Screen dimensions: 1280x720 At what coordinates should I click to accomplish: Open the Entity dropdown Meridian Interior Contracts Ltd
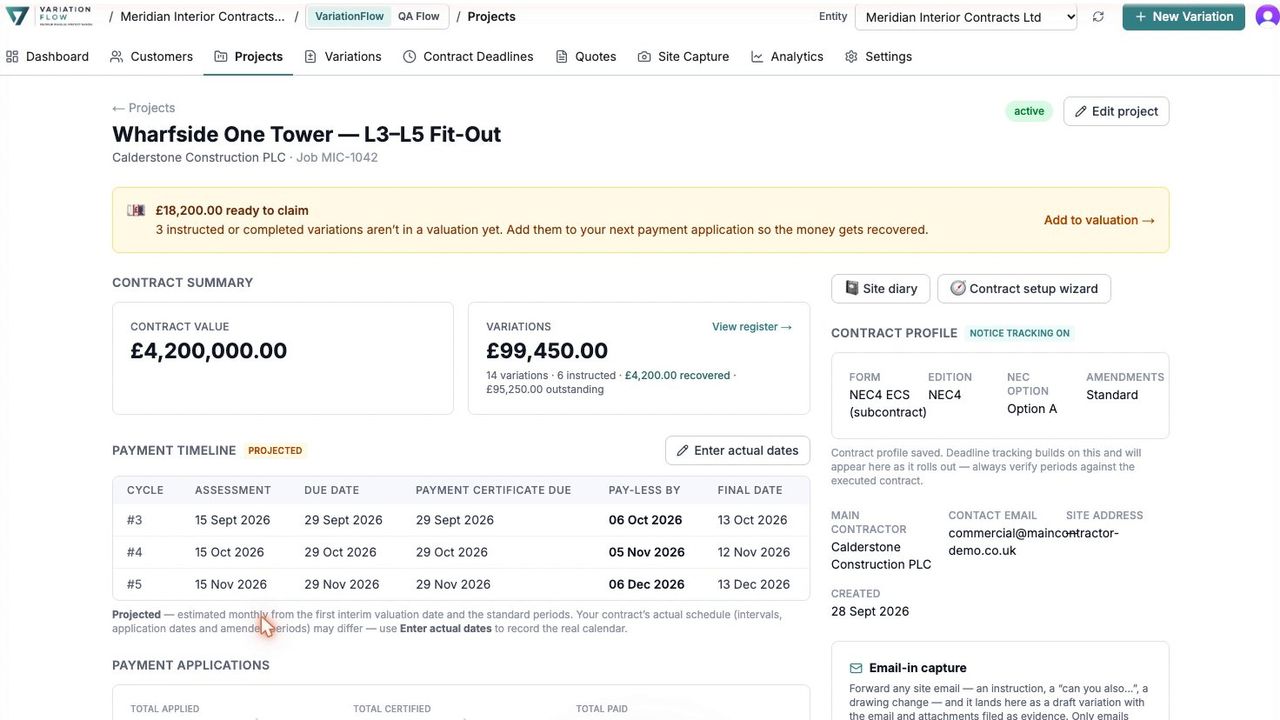(x=968, y=17)
